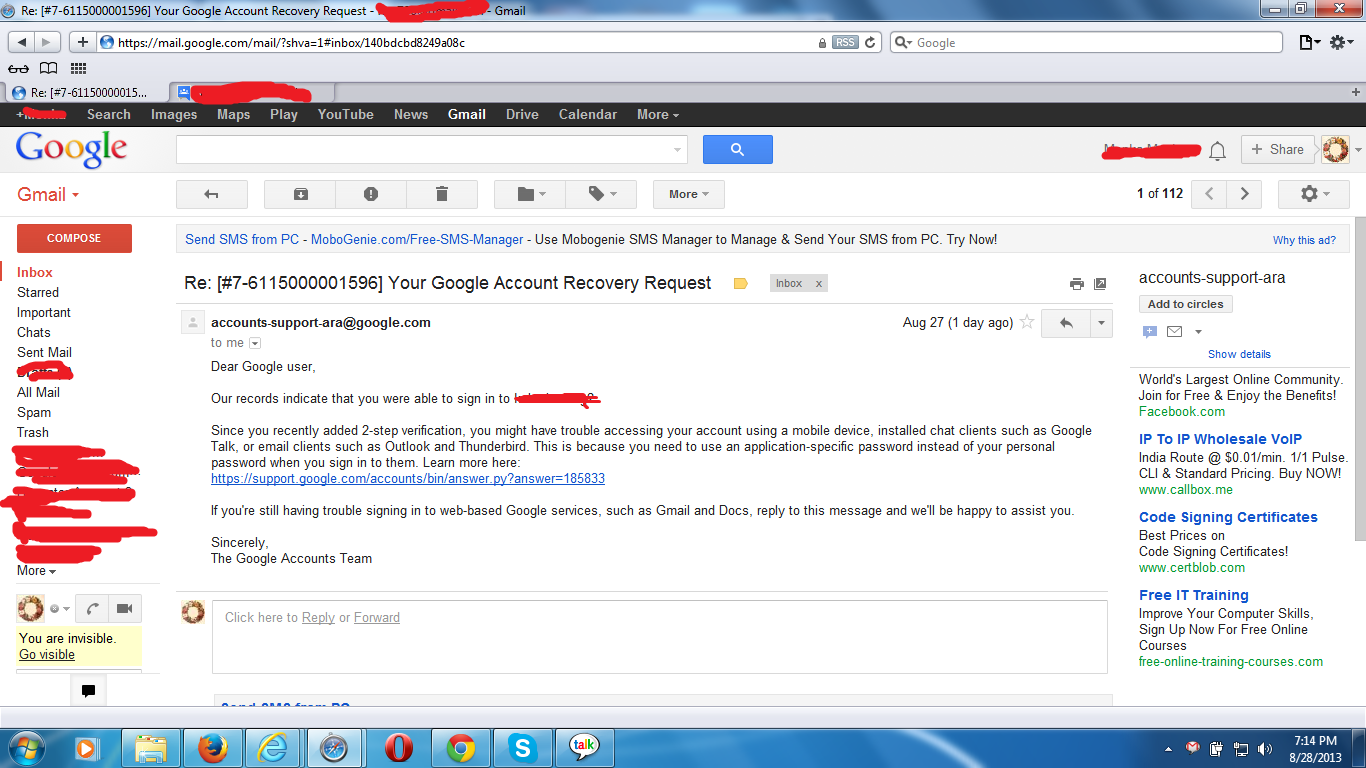
Task: Click Safari's reload page button
Action: tap(870, 43)
